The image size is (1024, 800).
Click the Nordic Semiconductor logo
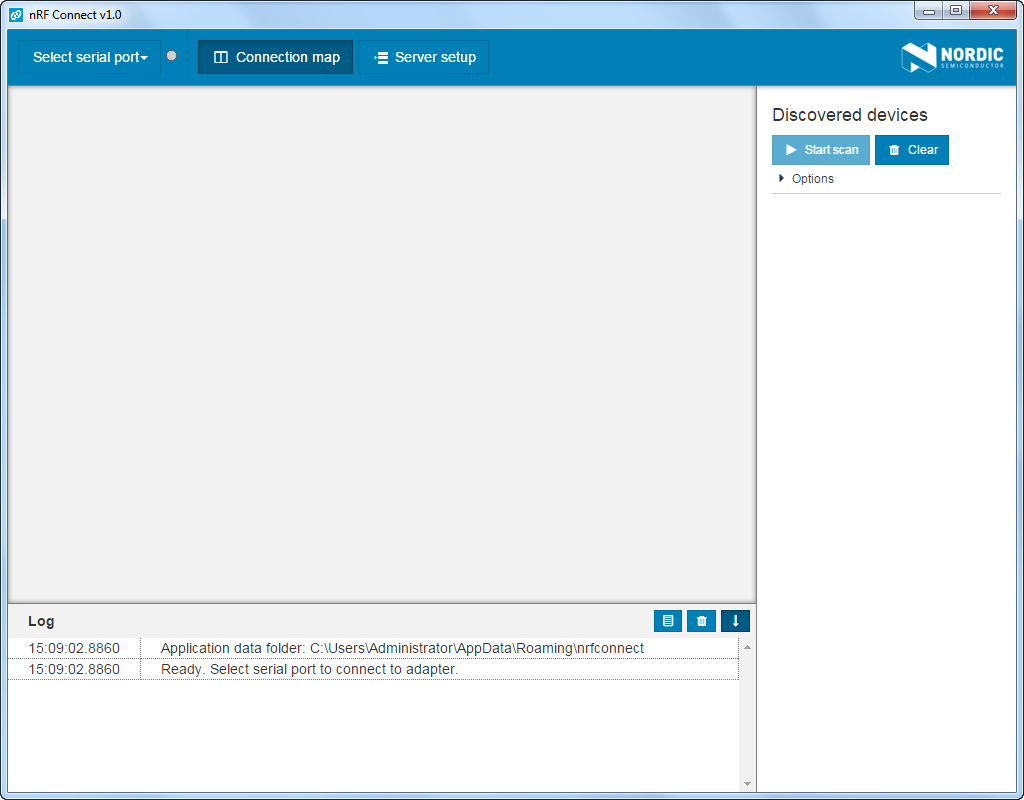(x=952, y=57)
